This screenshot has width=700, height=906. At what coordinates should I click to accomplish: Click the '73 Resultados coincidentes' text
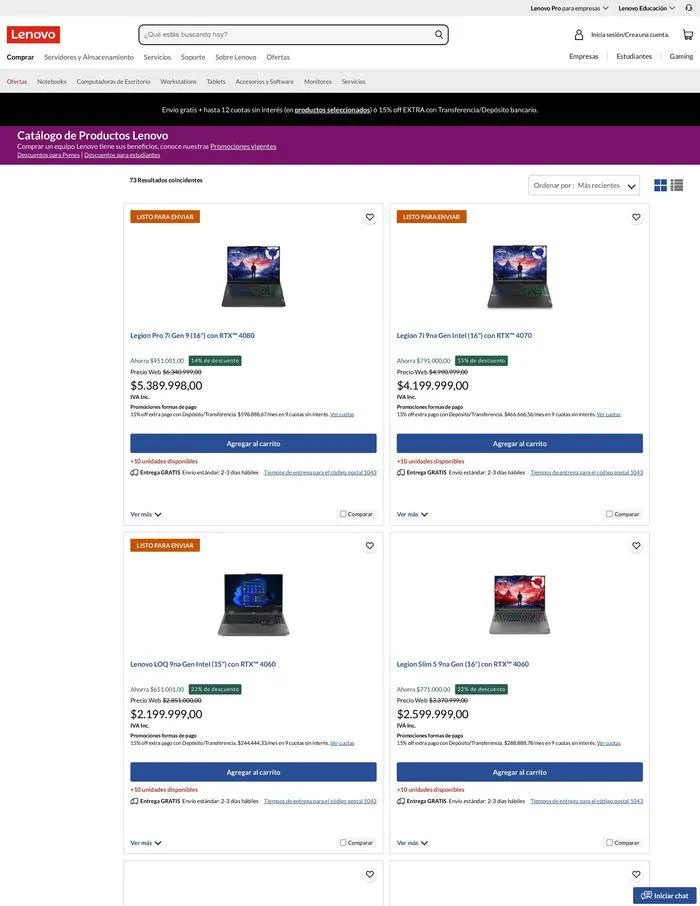(166, 180)
